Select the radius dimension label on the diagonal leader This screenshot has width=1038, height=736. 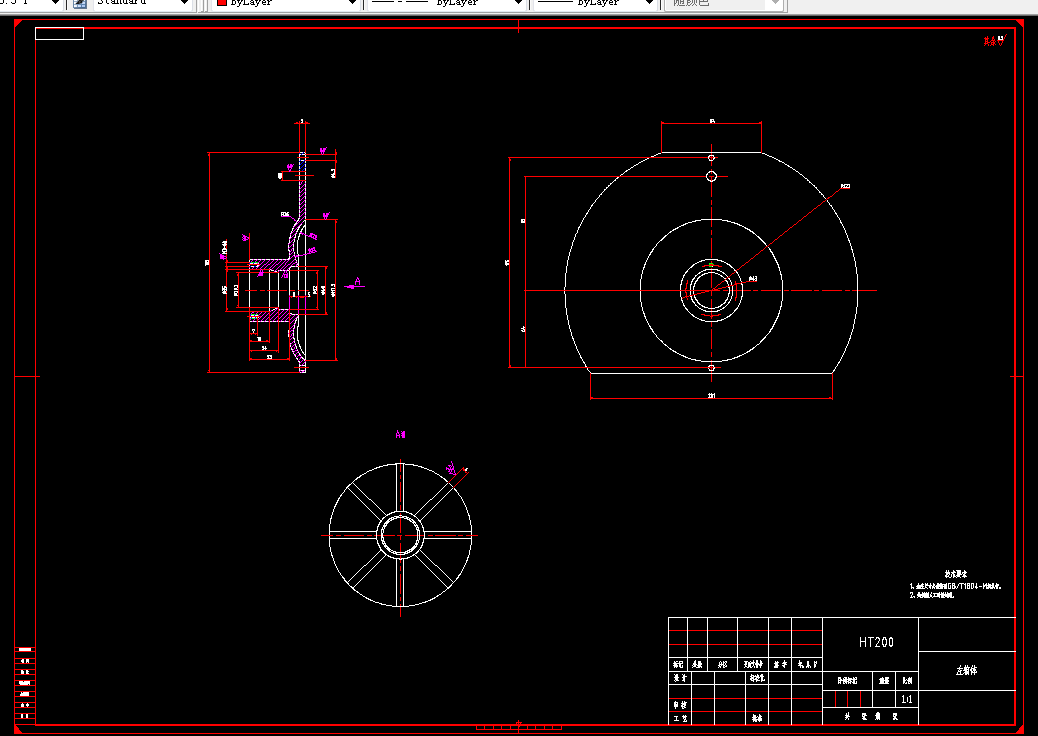845,187
